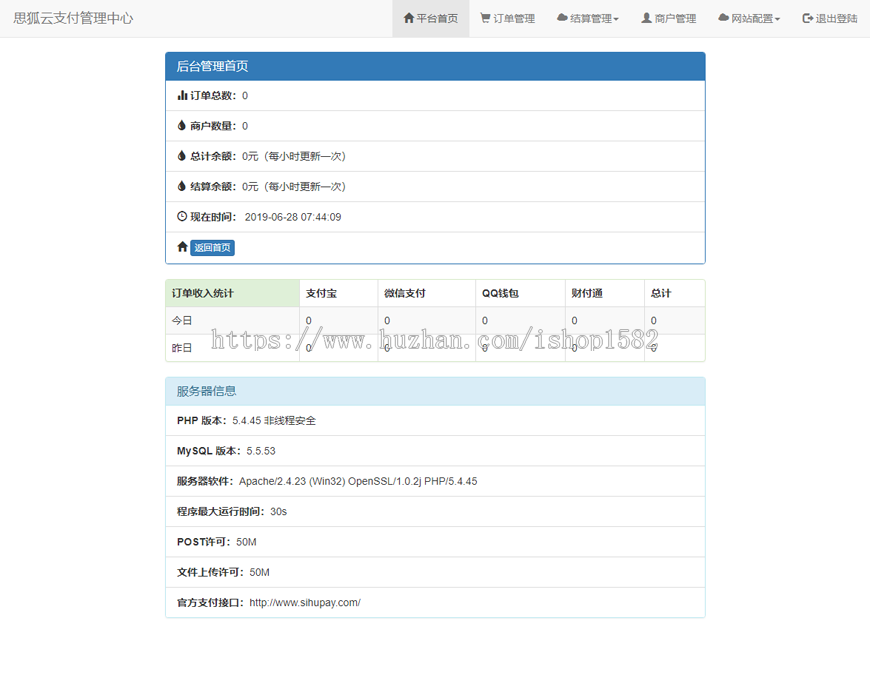
Task: Click the icon beside 总计余额
Action: tap(181, 156)
